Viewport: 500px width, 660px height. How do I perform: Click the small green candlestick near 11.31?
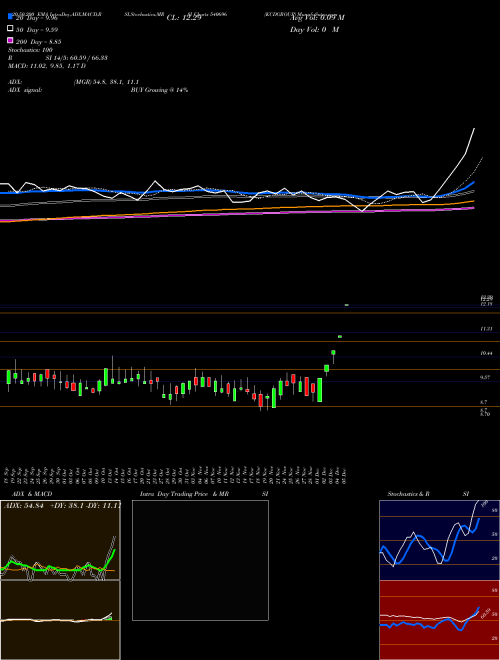tap(340, 336)
